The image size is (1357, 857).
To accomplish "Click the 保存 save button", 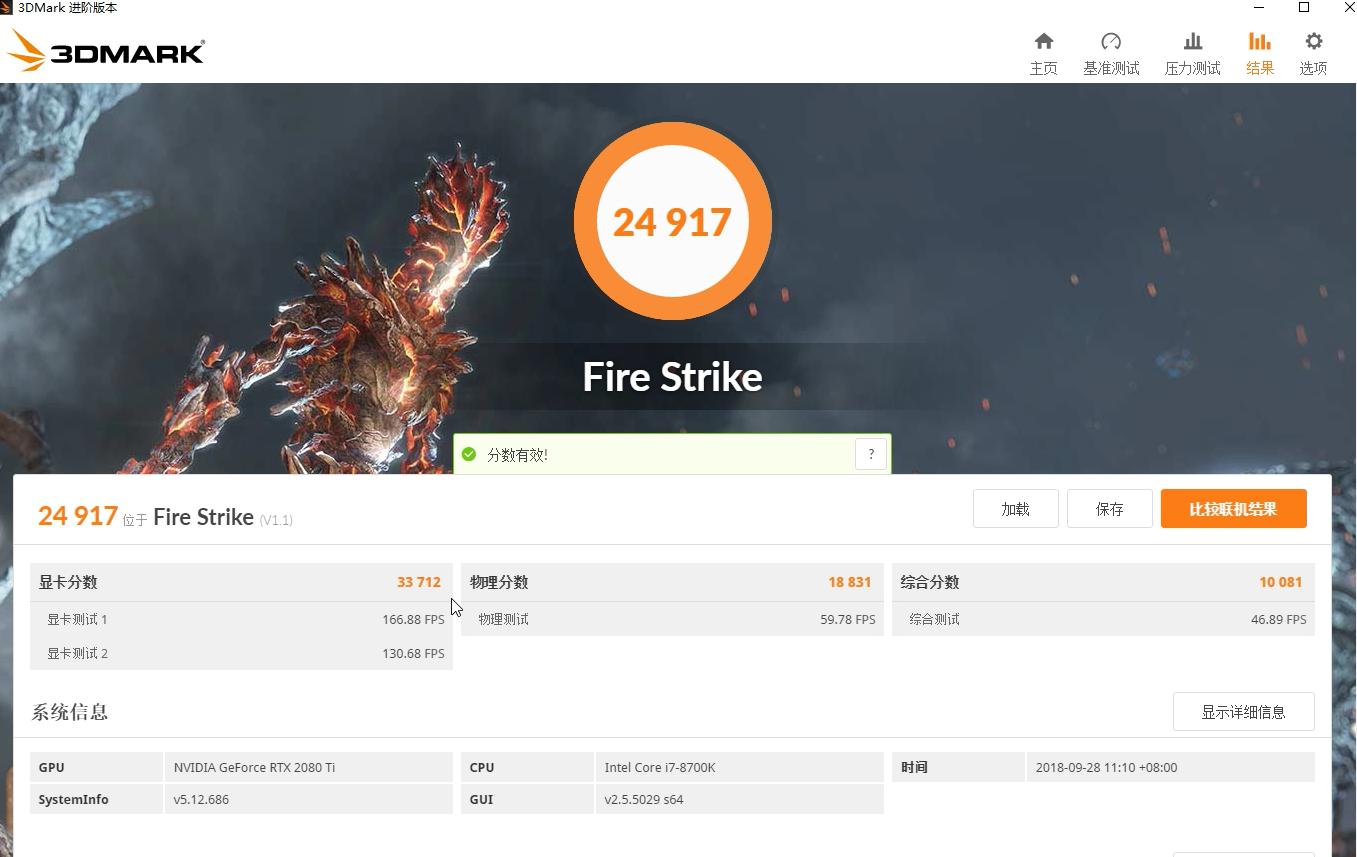I will click(1109, 508).
